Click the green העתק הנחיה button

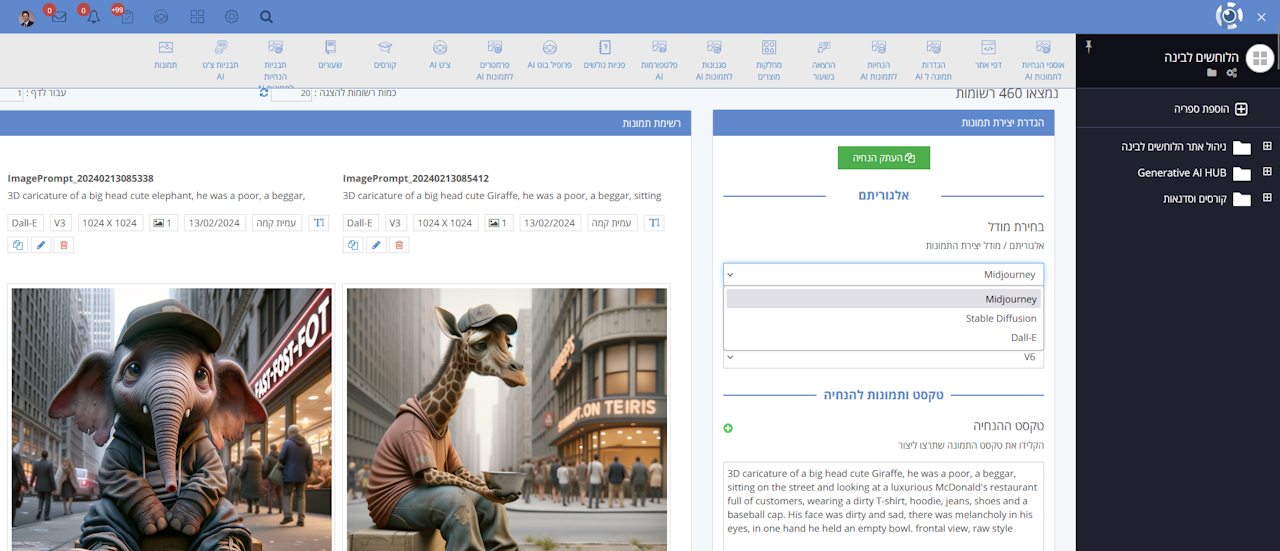883,158
